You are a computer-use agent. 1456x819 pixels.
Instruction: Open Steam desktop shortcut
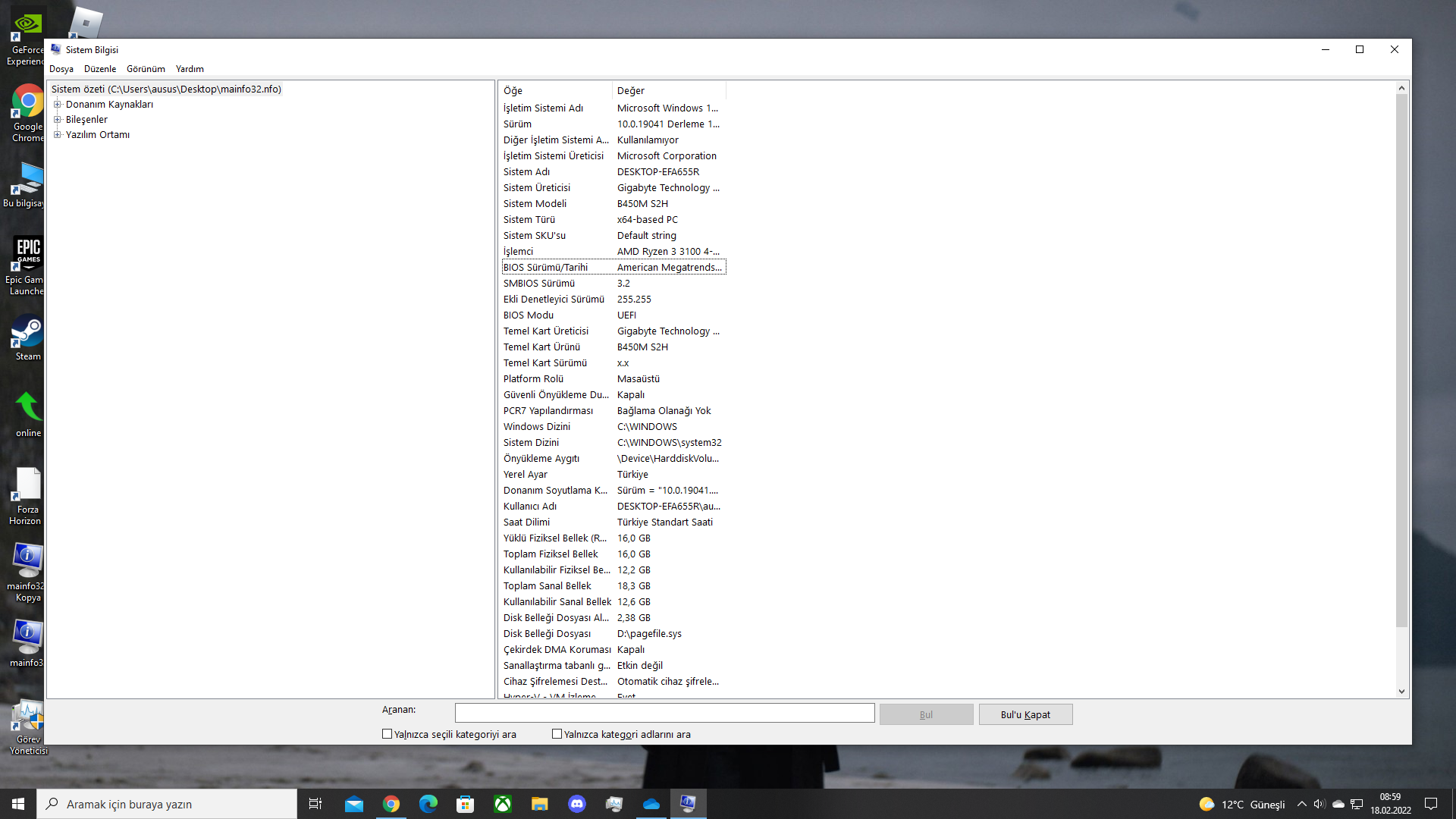click(x=28, y=338)
